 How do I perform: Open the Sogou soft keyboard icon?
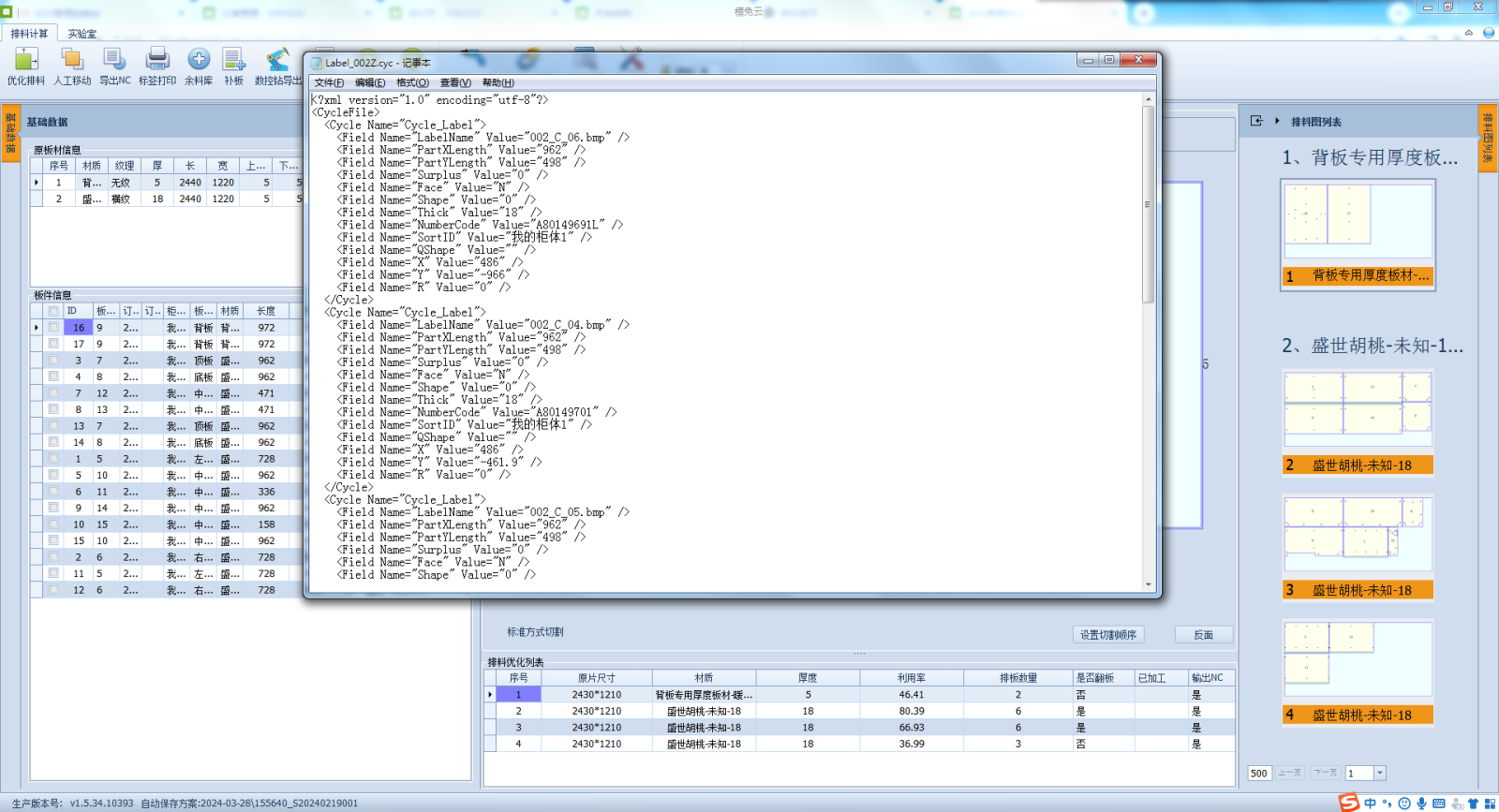(x=1439, y=804)
